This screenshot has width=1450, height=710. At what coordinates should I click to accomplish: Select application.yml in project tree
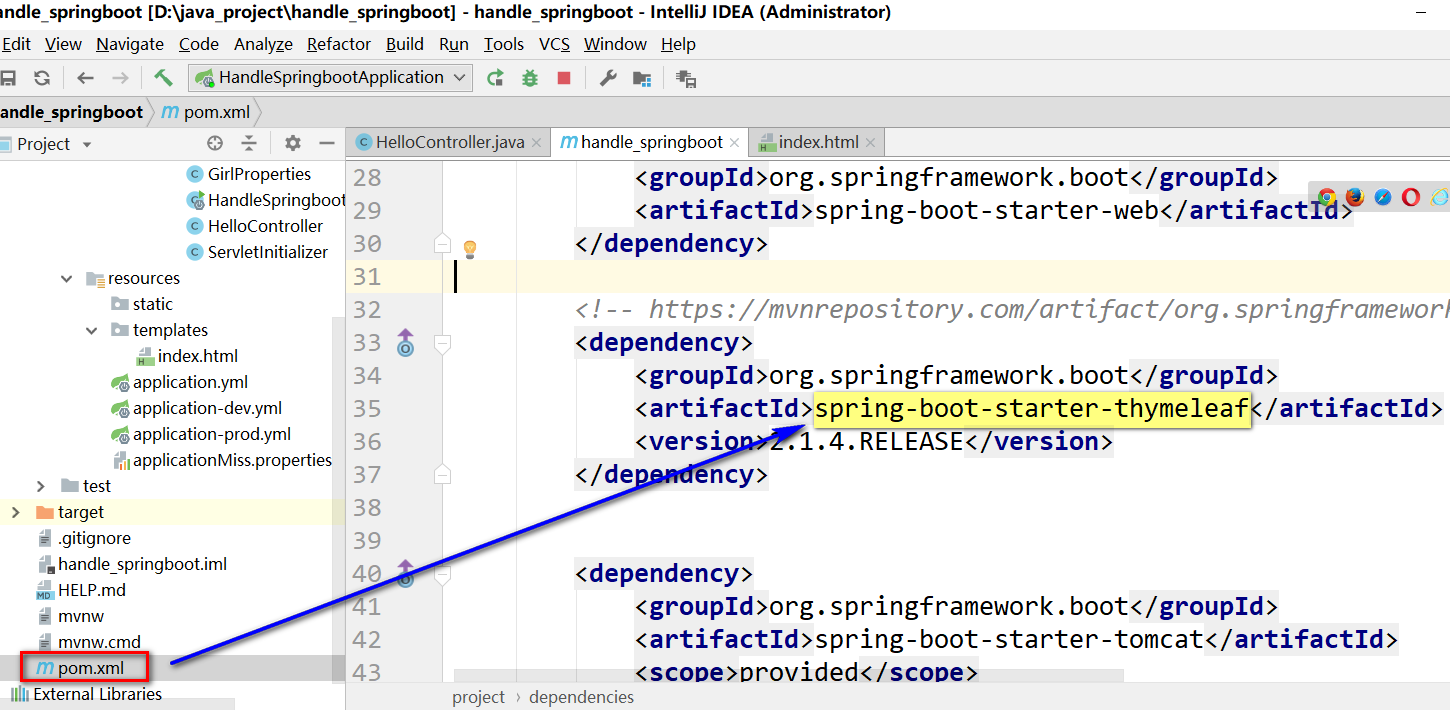coord(180,382)
